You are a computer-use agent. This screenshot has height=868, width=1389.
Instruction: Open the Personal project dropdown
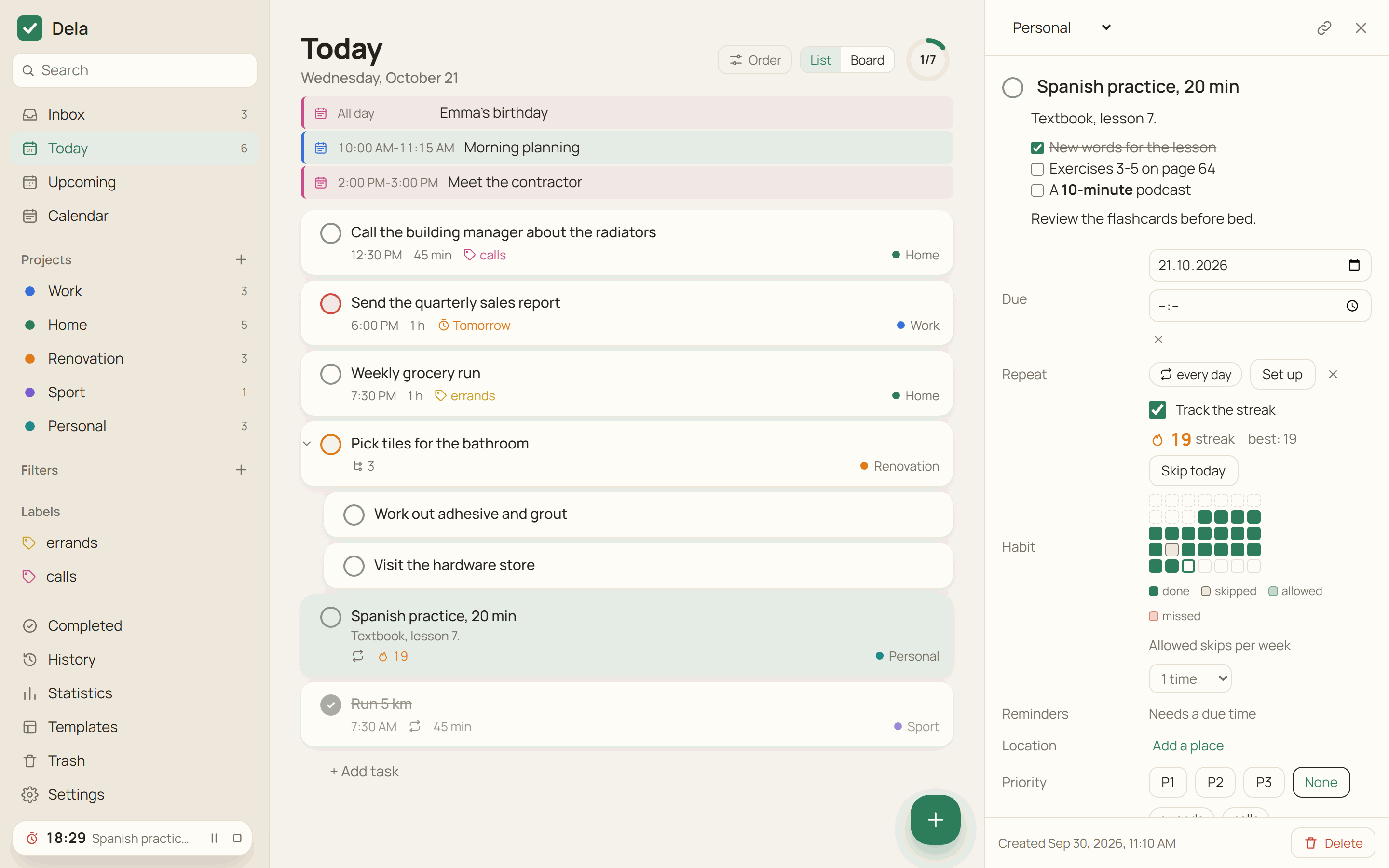pyautogui.click(x=1062, y=27)
